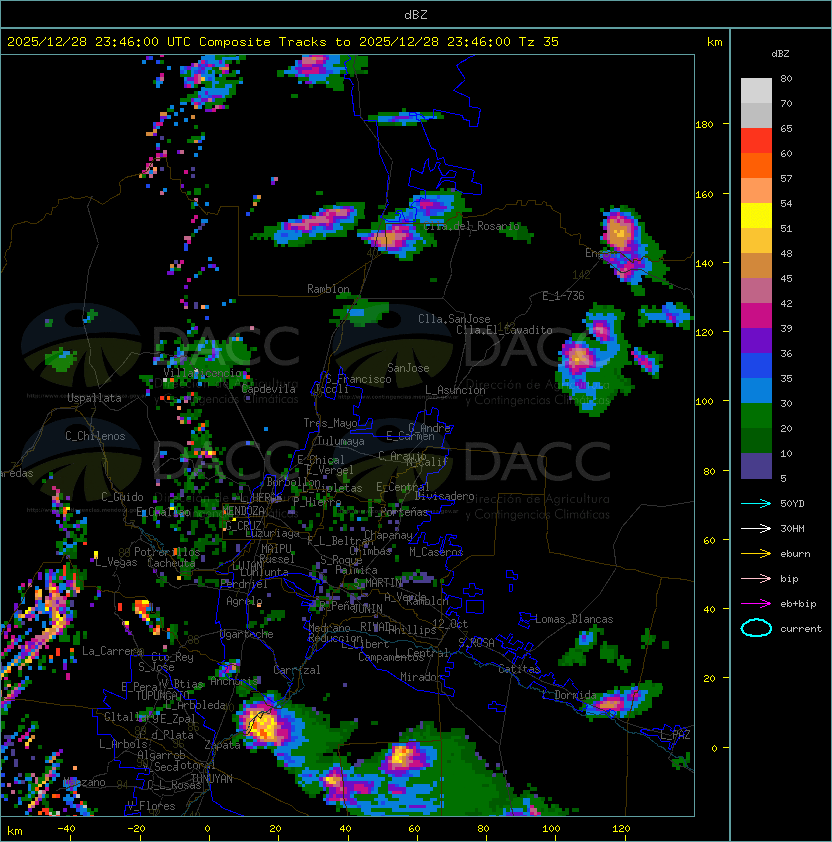Choose the dark green 10-20 dBZ swatch
This screenshot has width=832, height=842.
[x=756, y=441]
